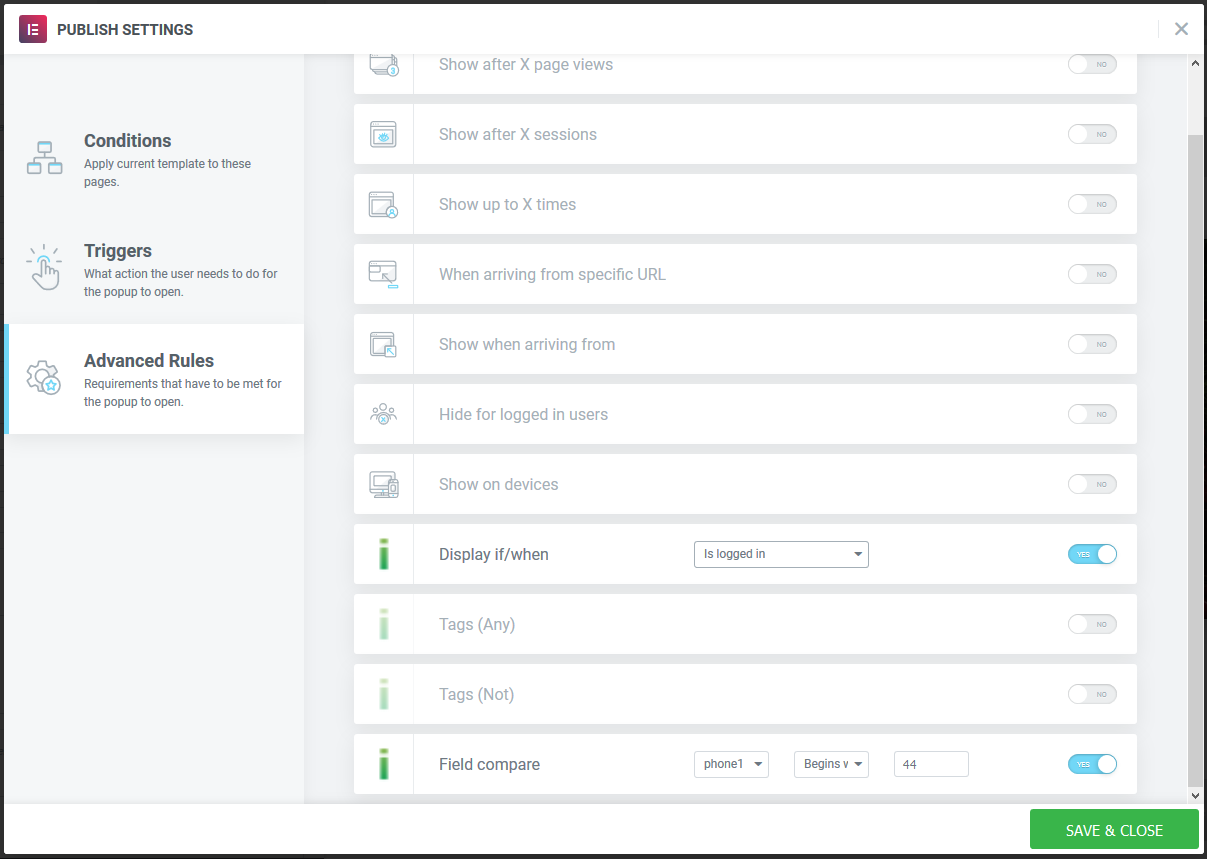This screenshot has width=1207, height=859.
Task: Click the Show up to X times icon
Action: (383, 204)
